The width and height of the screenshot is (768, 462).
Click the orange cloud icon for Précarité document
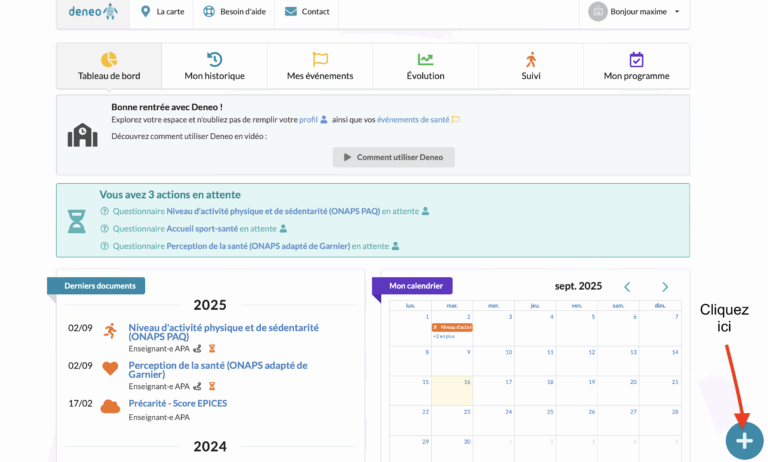110,406
